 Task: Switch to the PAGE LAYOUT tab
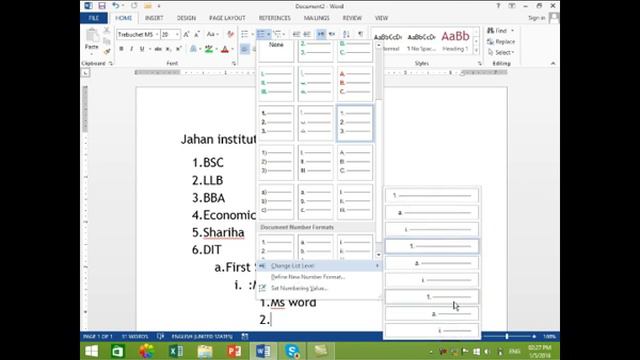tap(227, 18)
